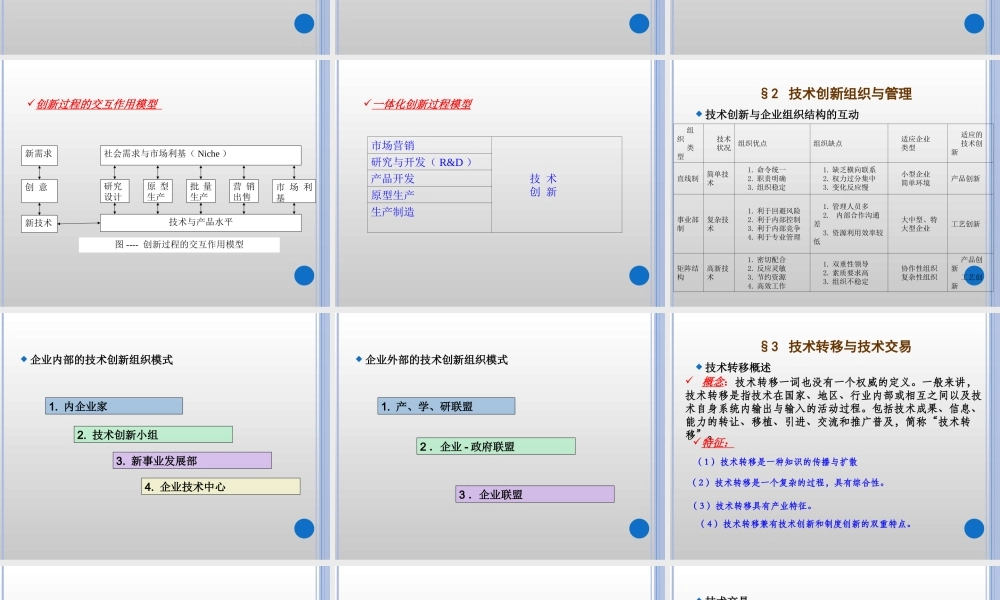Screen dimensions: 1000x600
Task: Select the 1. 产、学、研联盟 bar
Action: tap(446, 406)
